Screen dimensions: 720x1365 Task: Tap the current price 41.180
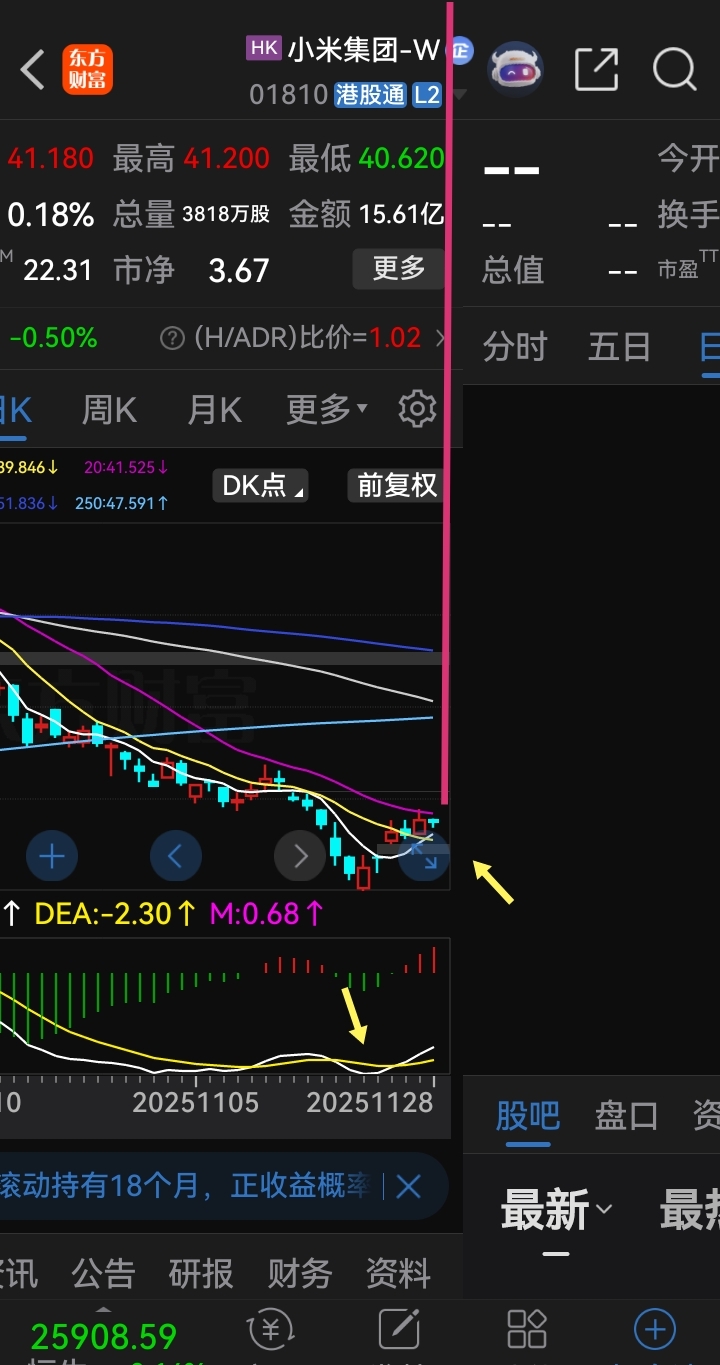click(50, 158)
